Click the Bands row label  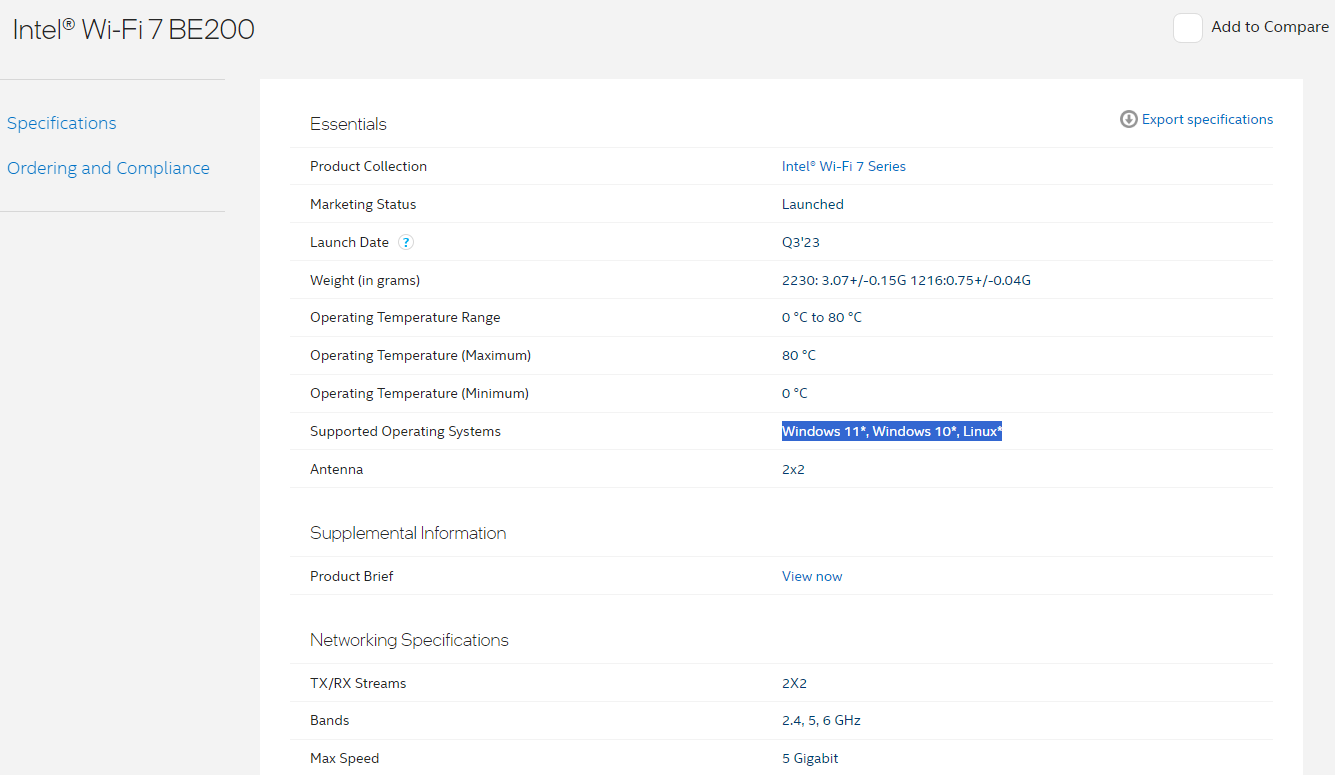click(x=330, y=720)
